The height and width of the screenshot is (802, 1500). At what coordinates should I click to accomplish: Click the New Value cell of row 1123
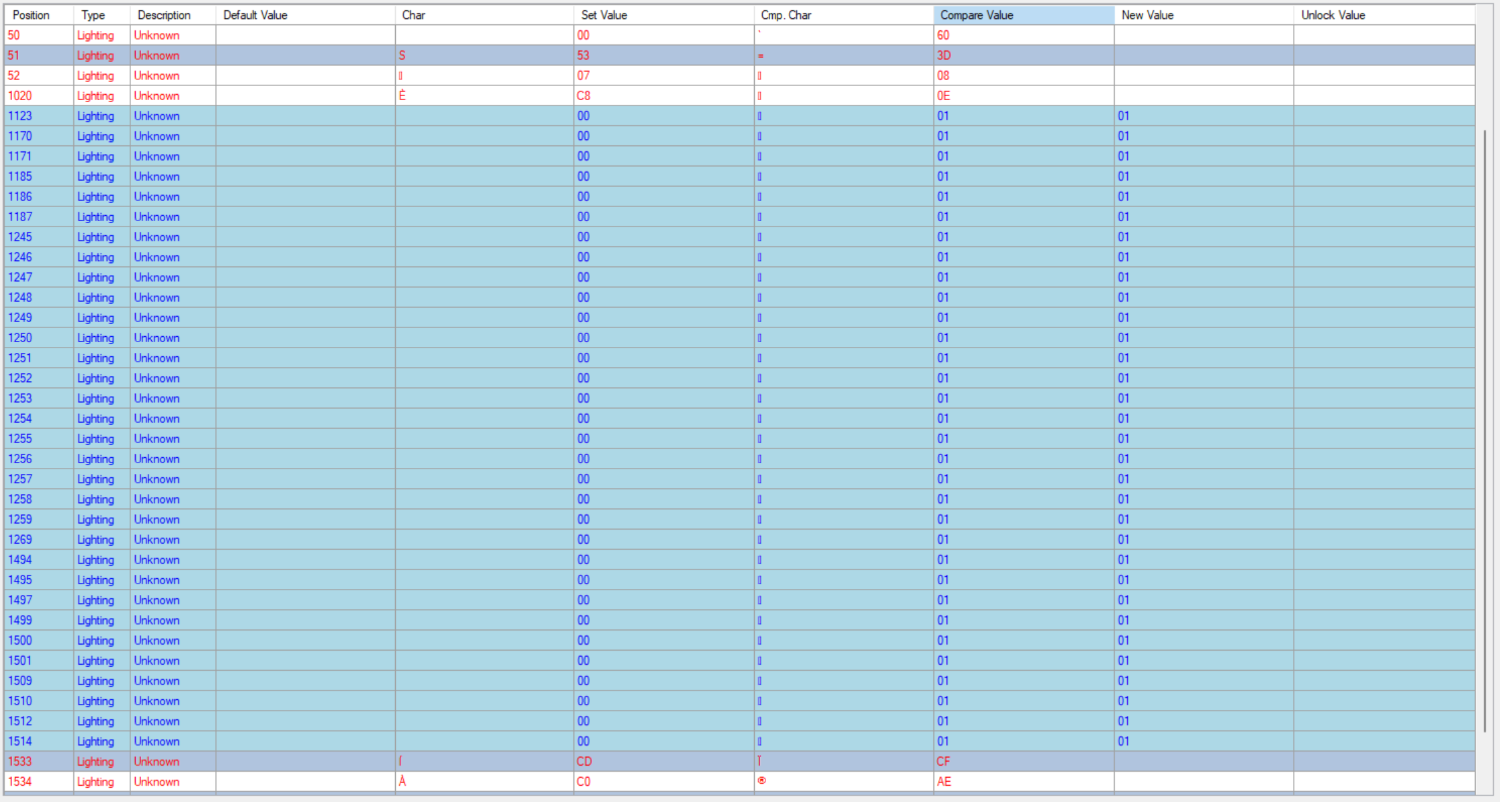(x=1204, y=116)
